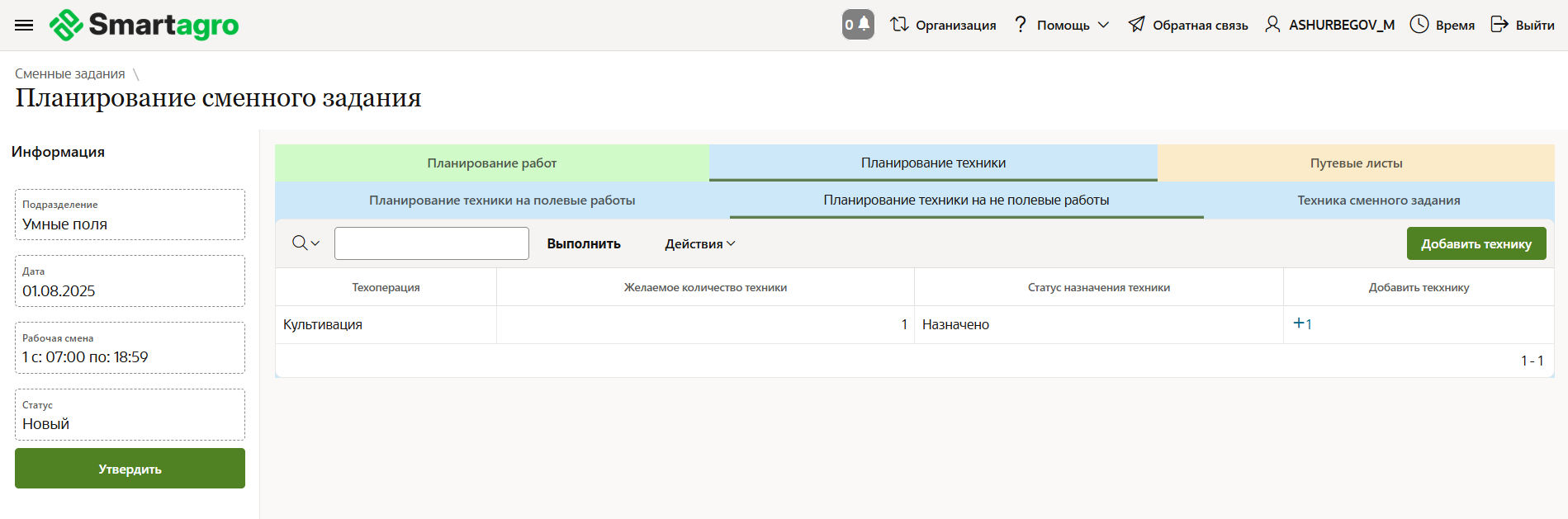
Task: Click the Утвердить button
Action: [130, 469]
